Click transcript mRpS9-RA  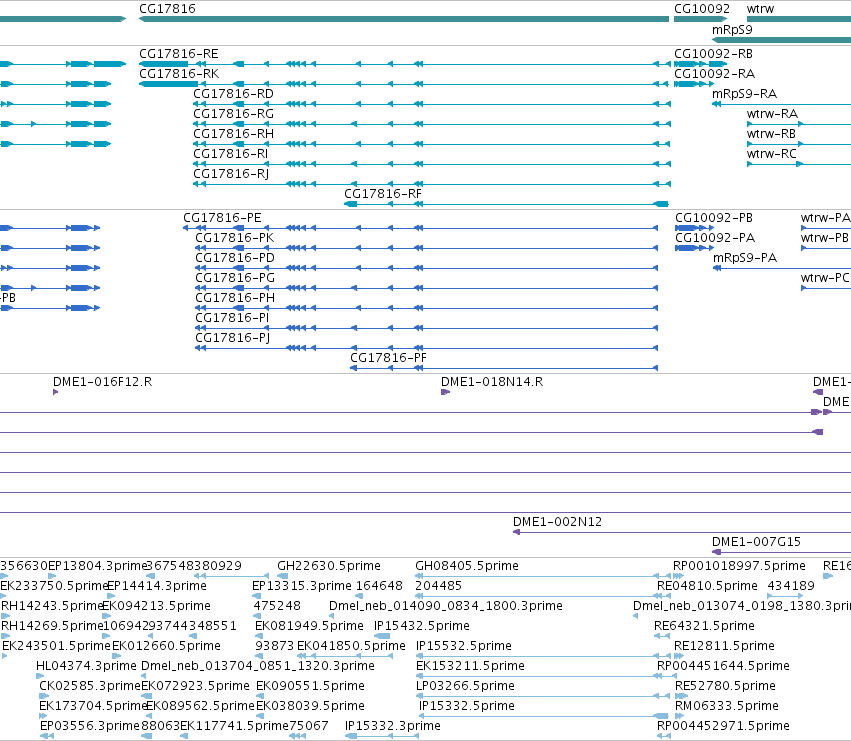[744, 94]
